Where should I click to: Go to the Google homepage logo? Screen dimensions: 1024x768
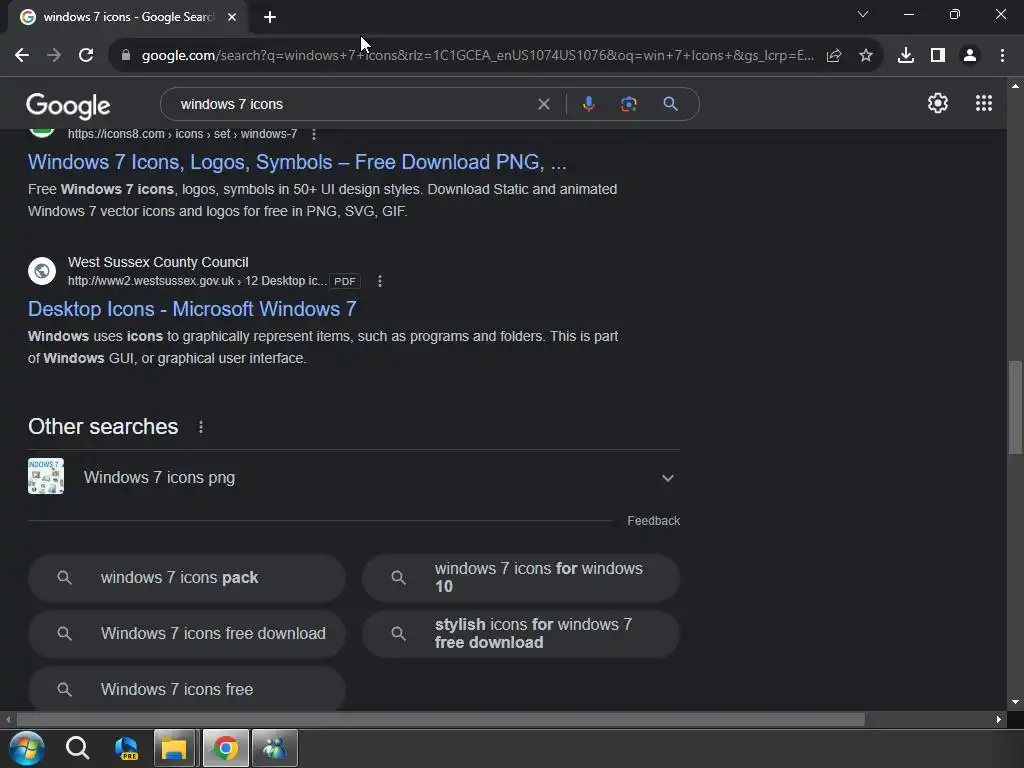coord(68,105)
